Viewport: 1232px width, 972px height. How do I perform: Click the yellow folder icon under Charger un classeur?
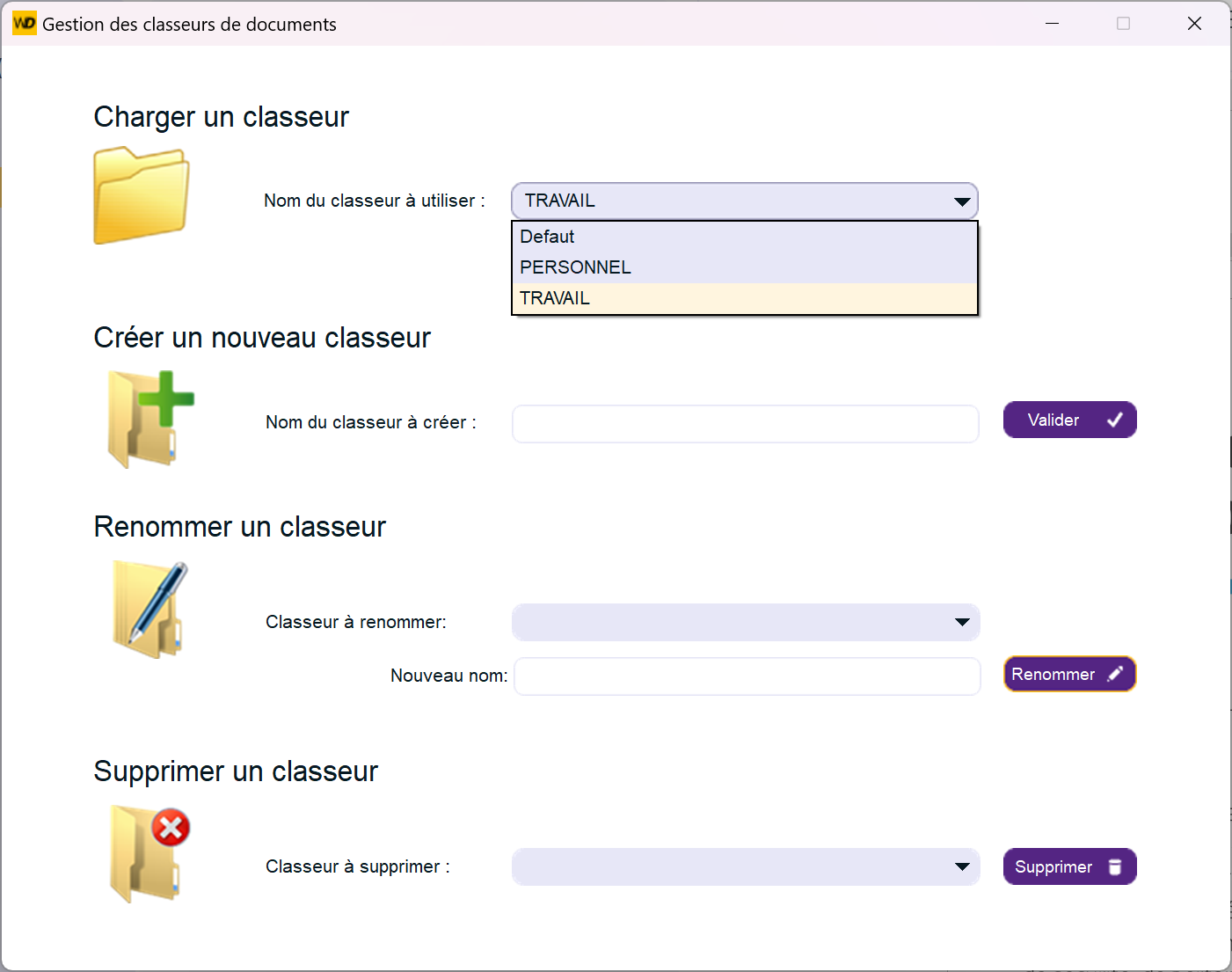(x=141, y=196)
